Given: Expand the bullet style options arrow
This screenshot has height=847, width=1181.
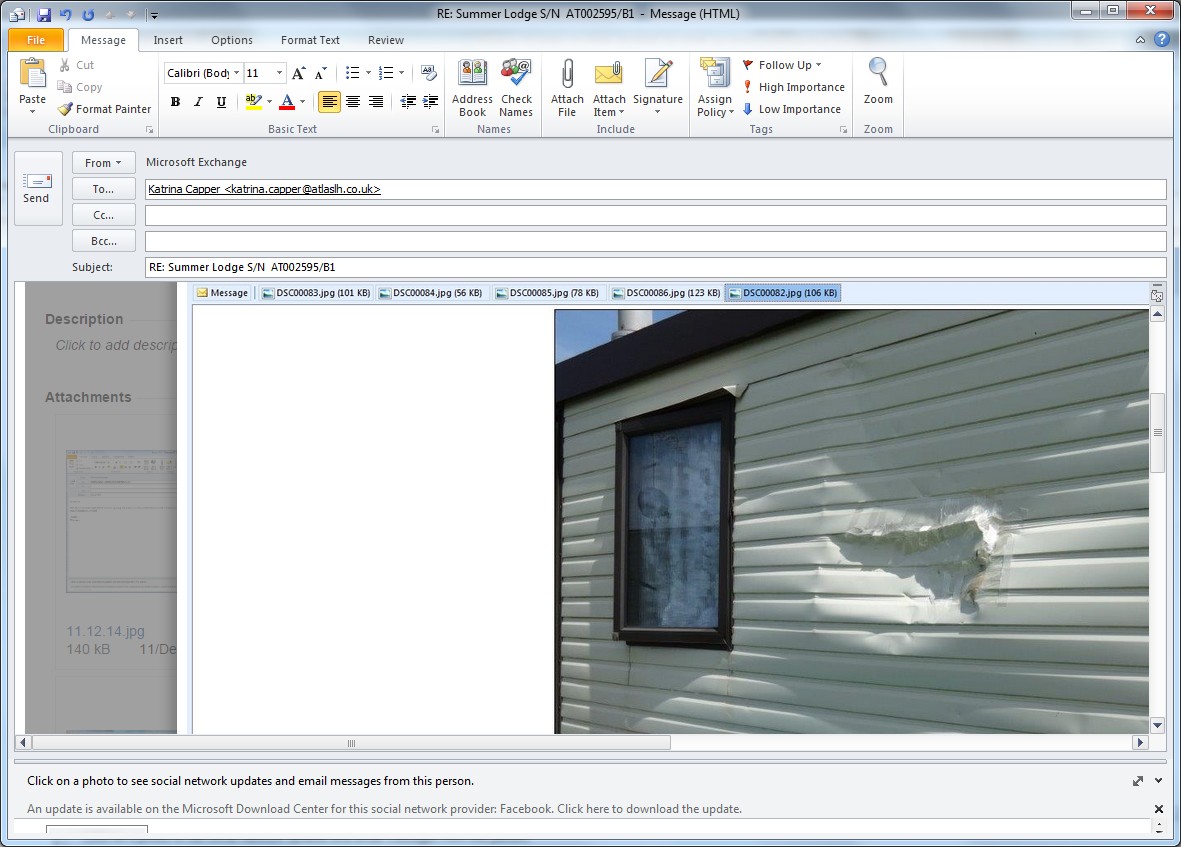Looking at the screenshot, I should (368, 73).
